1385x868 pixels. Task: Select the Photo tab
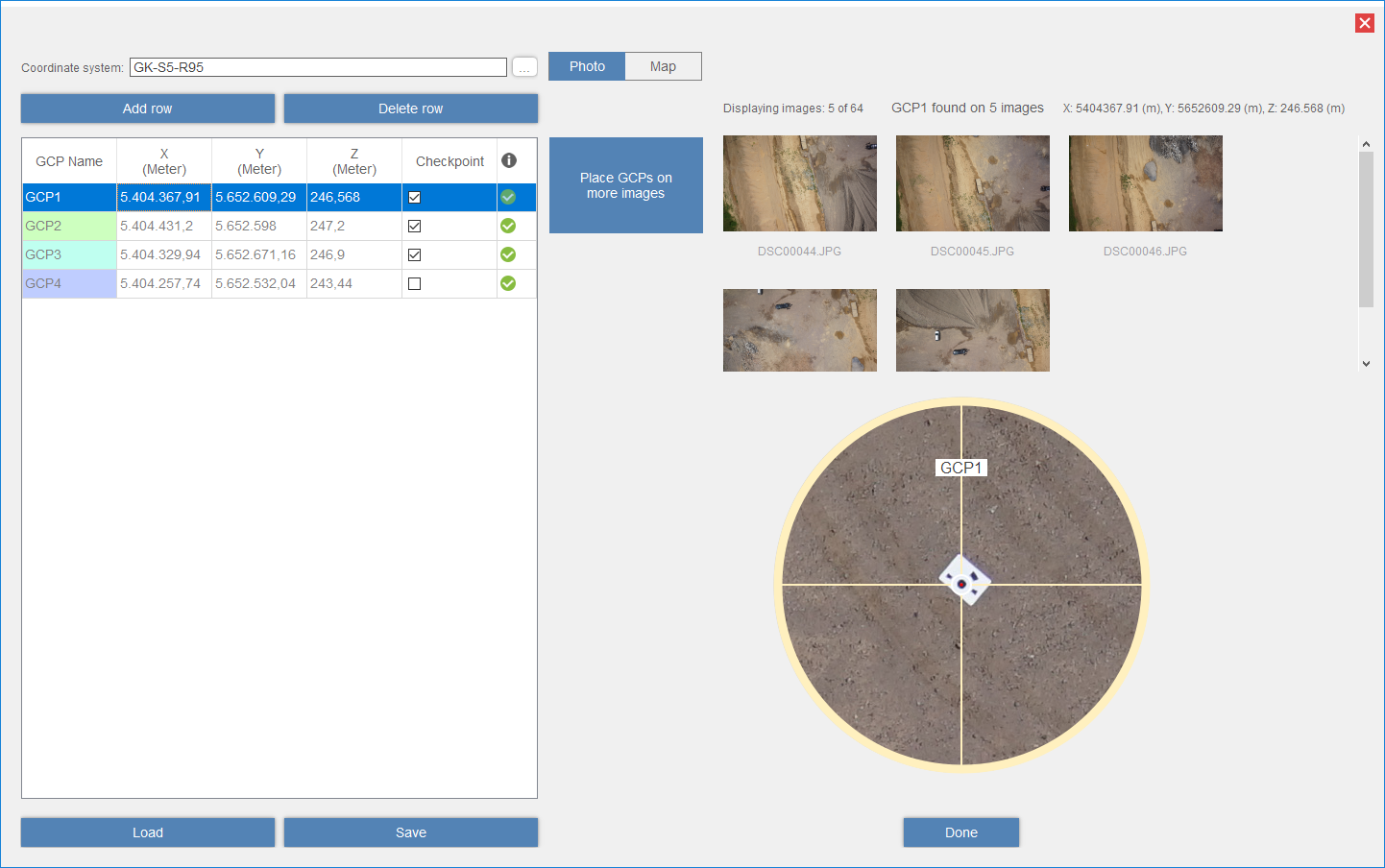point(586,66)
